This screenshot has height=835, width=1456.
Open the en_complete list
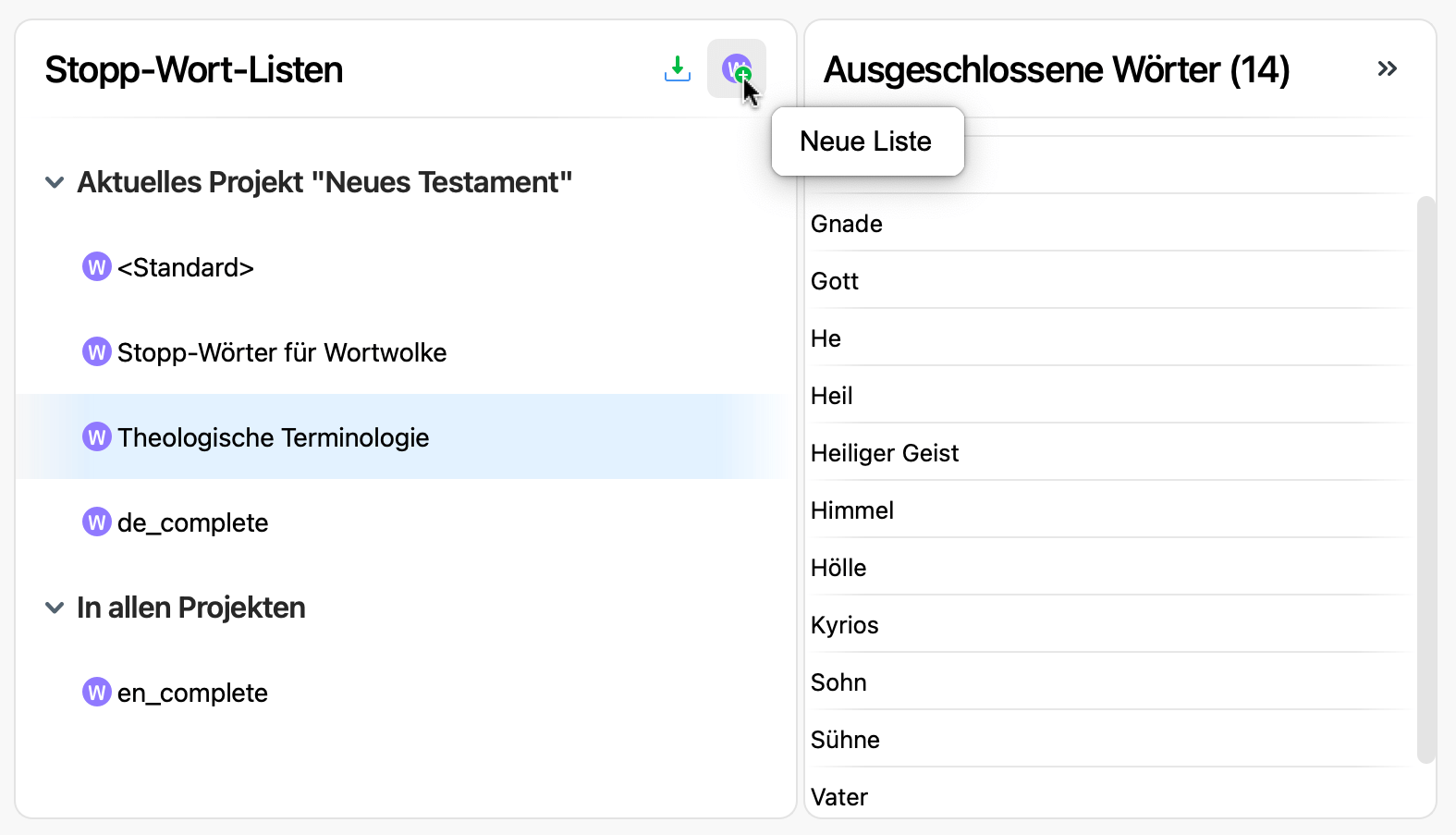click(406, 693)
